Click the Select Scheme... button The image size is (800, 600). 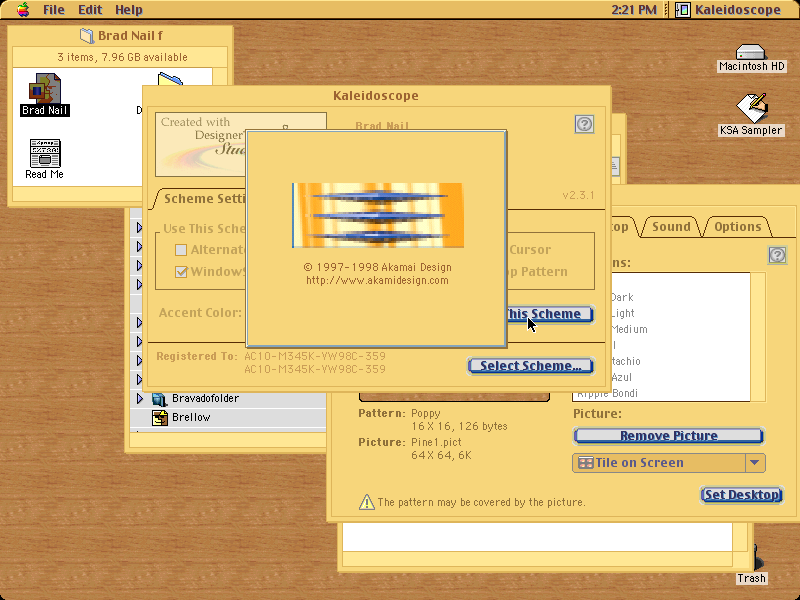point(531,366)
